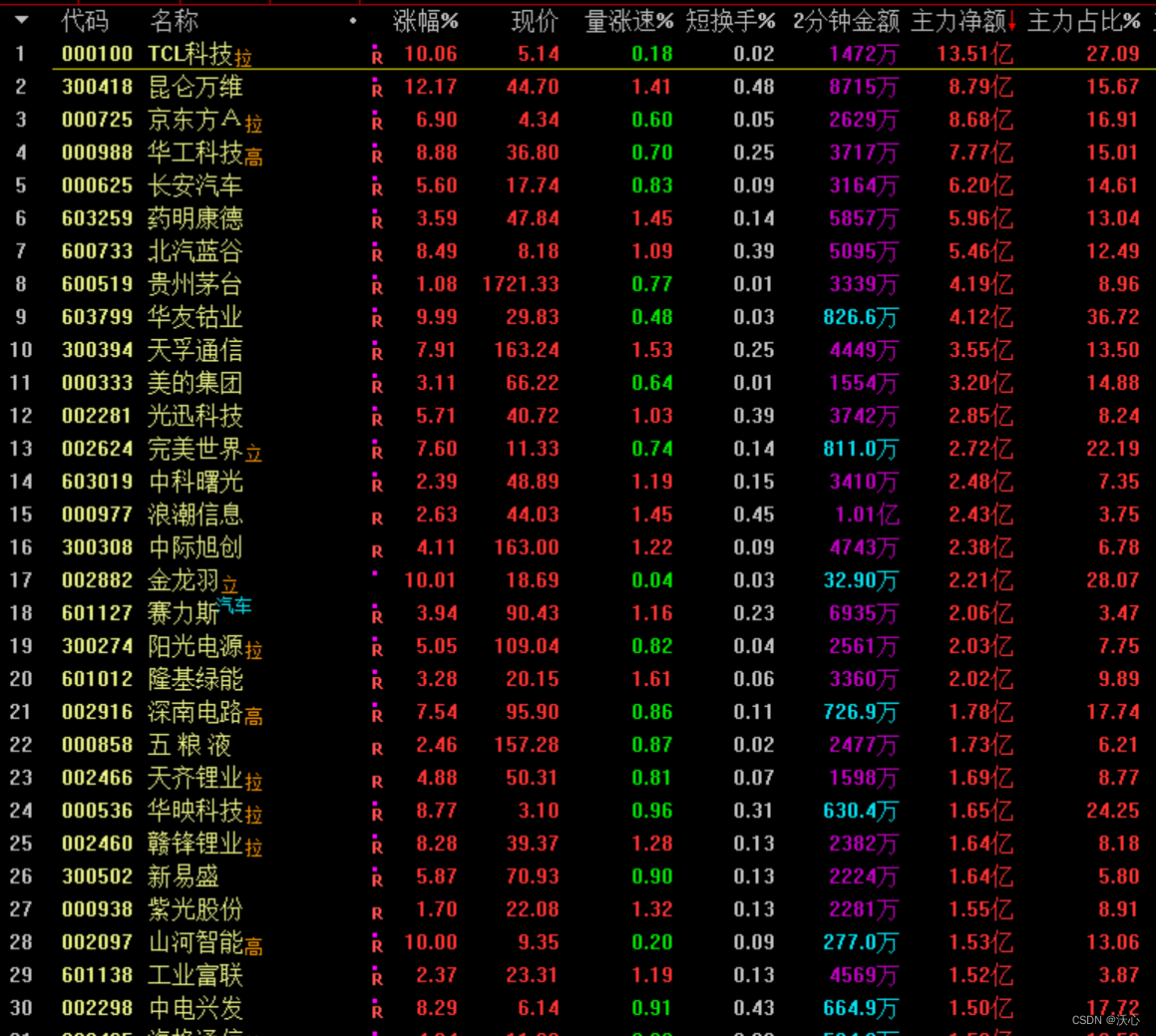Screen dimensions: 1156x1036
Task: Select stock name 山河智能
Action: [x=195, y=942]
